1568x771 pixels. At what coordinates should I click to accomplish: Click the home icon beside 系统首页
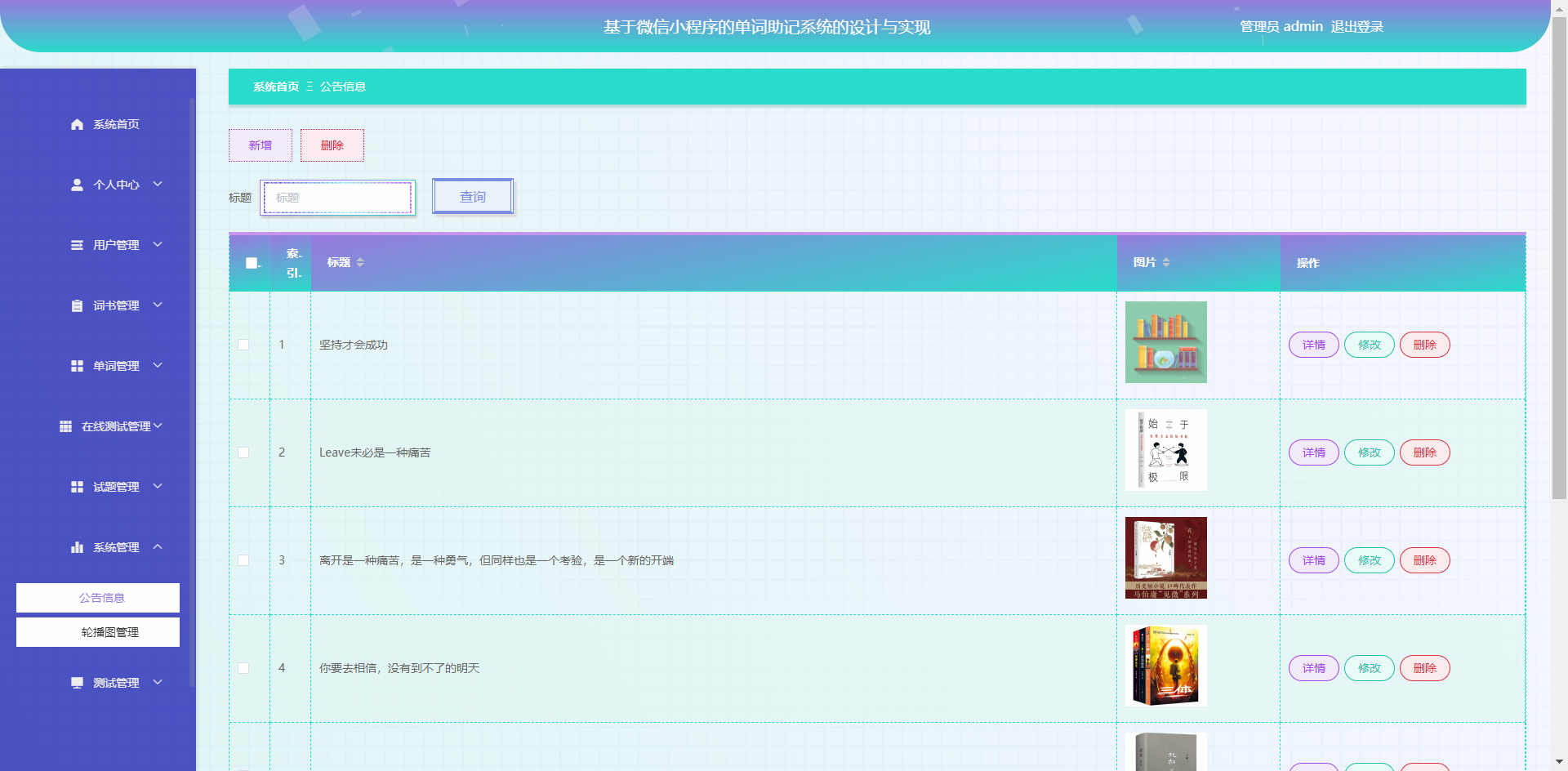point(77,124)
